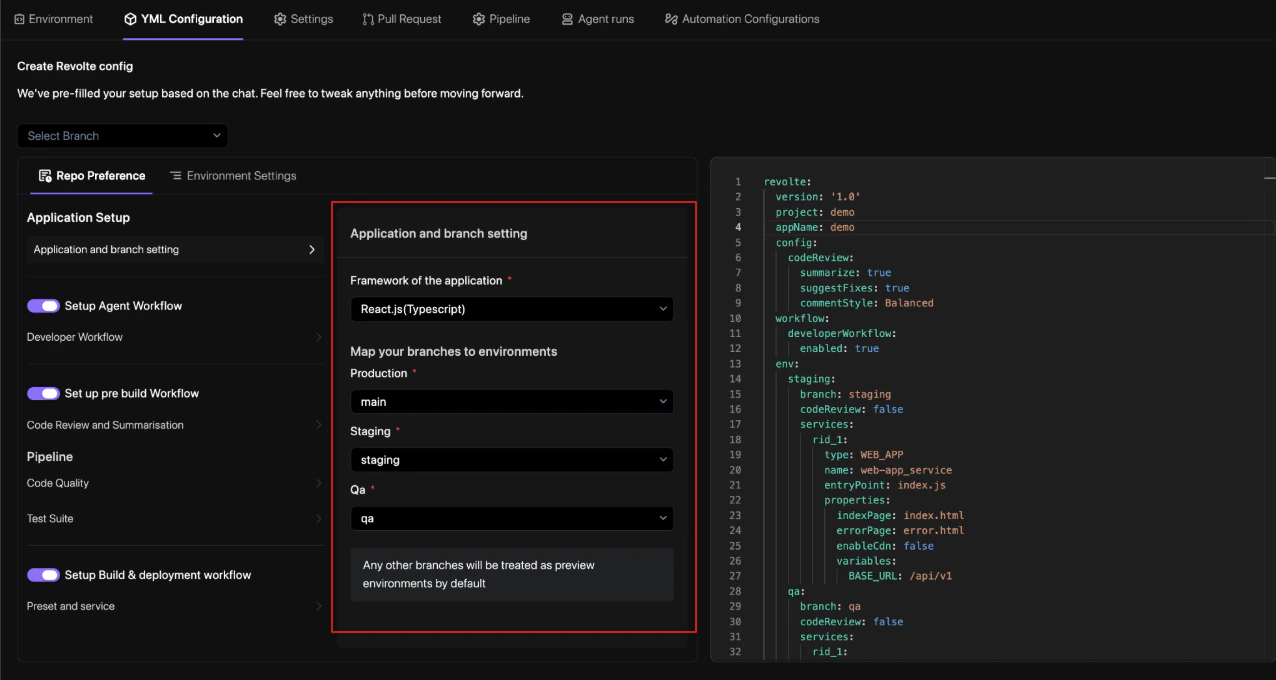Click 'errorPage: error.html' line
This screenshot has height=680, width=1276.
[900, 530]
